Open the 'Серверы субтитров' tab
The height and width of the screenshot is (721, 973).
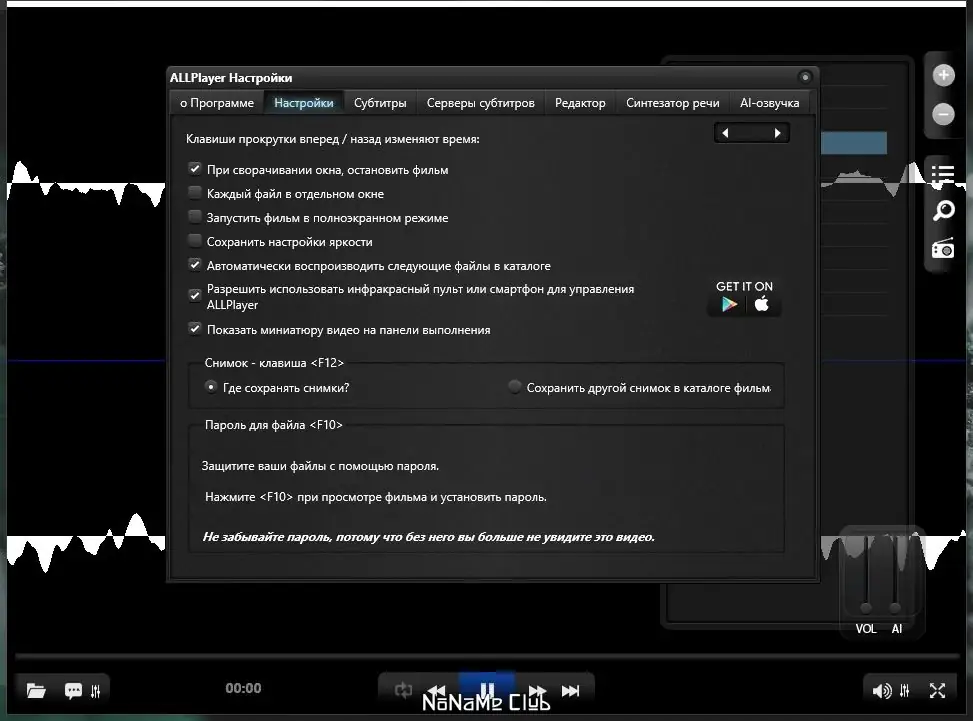(480, 103)
